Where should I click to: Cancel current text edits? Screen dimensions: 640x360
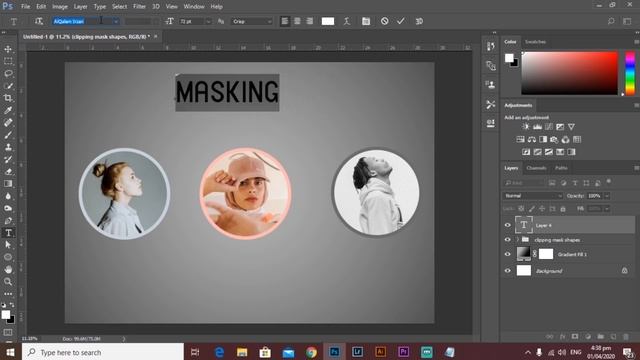point(384,21)
